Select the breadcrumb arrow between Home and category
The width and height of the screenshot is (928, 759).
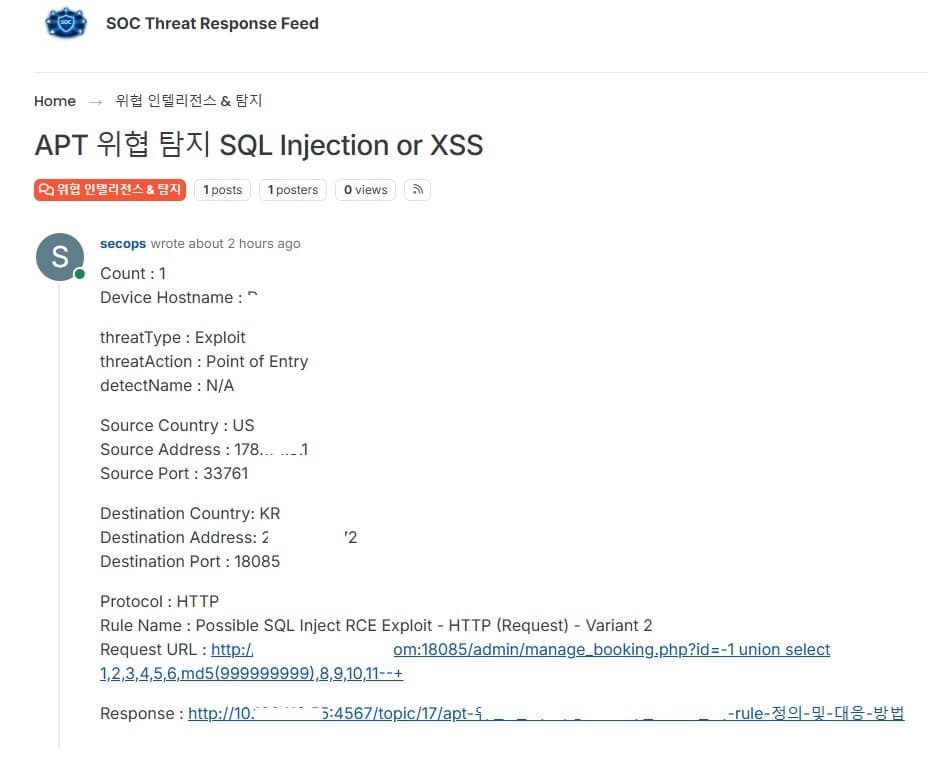click(95, 101)
